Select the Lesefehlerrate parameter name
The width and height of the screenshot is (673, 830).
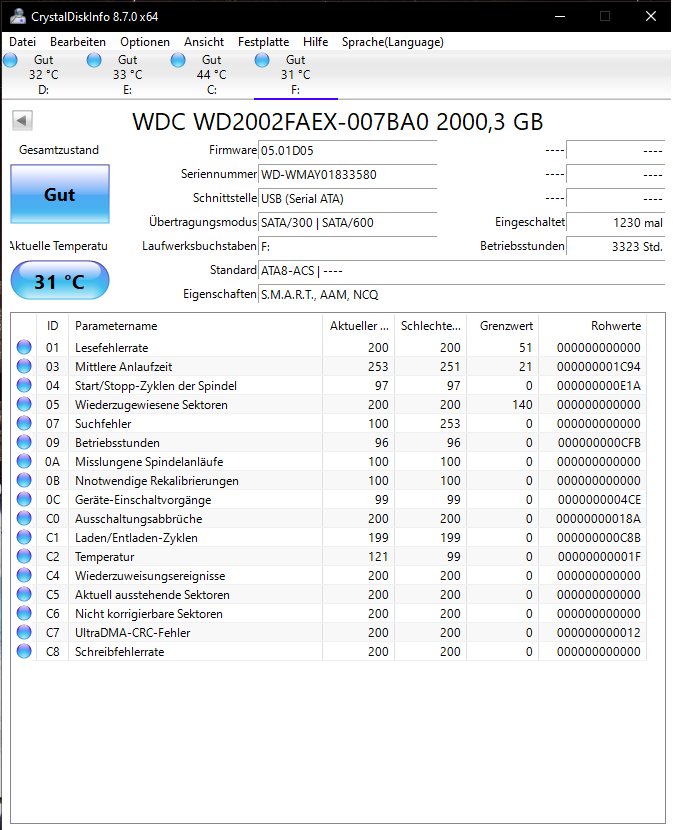112,348
